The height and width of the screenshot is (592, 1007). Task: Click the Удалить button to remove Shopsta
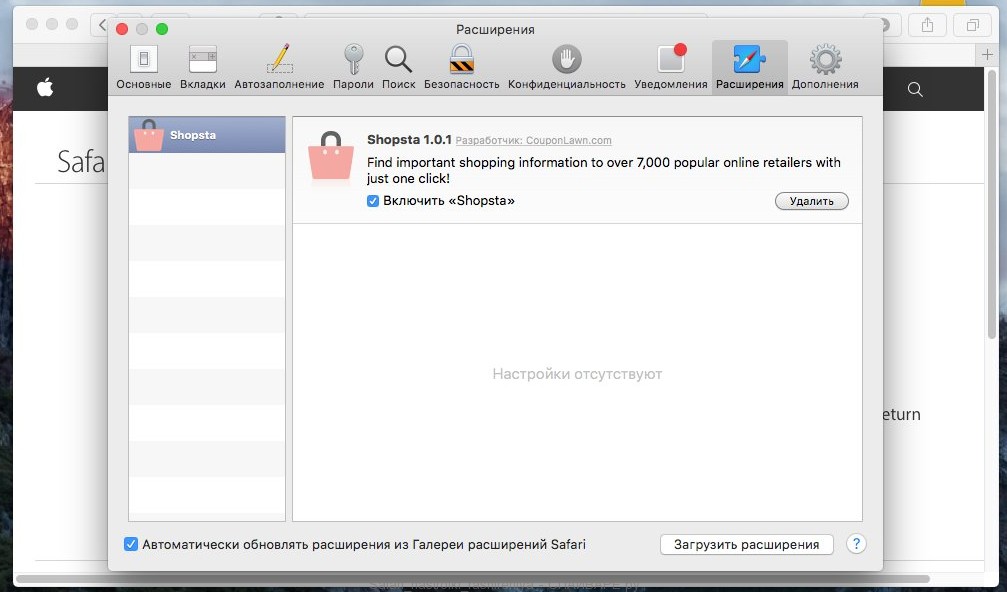point(812,201)
